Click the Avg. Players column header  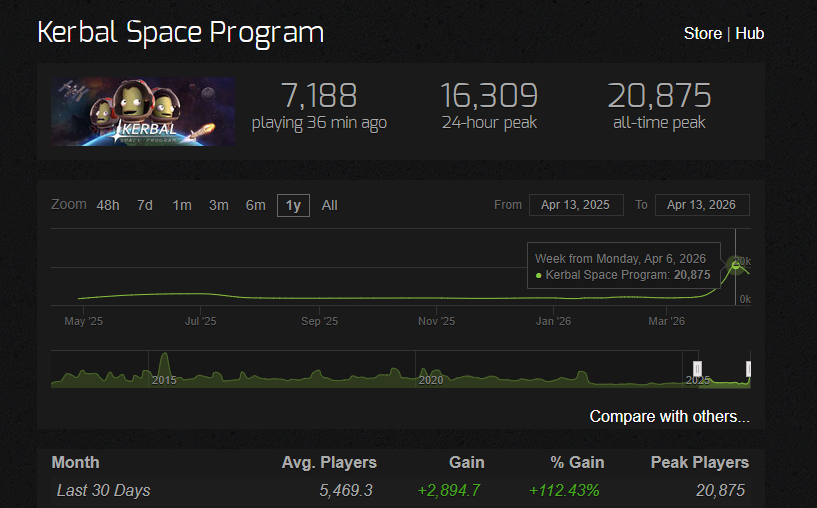click(329, 463)
